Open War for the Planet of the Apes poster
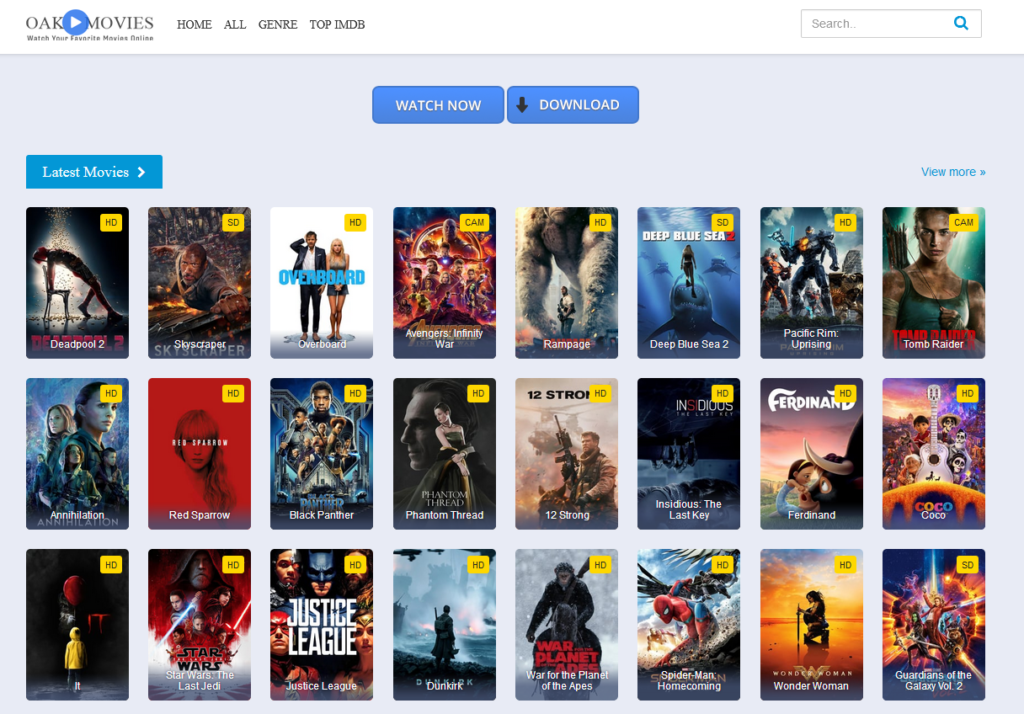 coord(566,625)
